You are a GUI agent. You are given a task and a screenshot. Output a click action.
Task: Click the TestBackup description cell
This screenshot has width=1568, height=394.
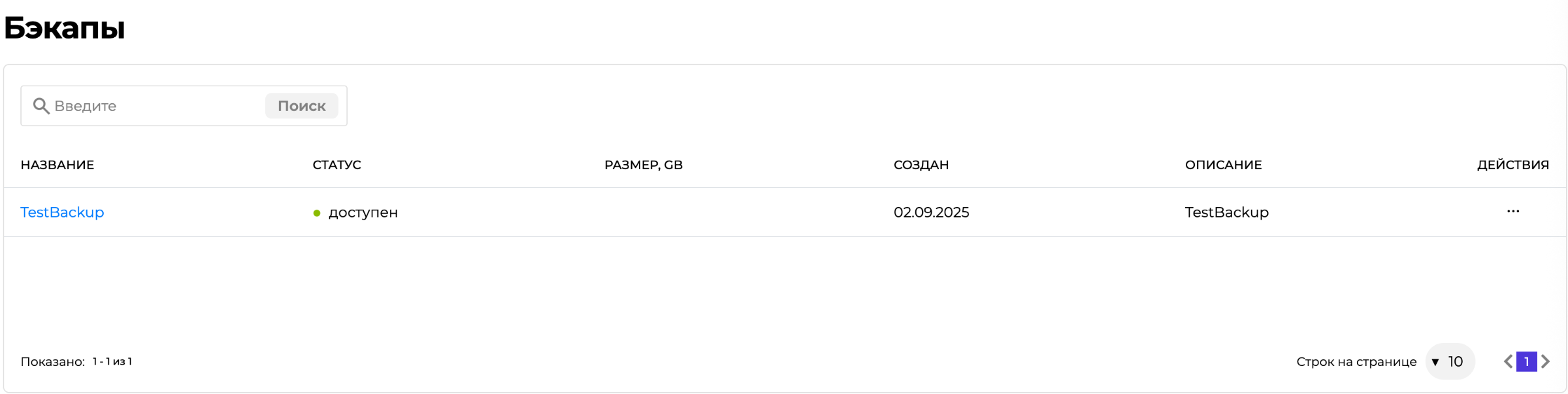1226,212
